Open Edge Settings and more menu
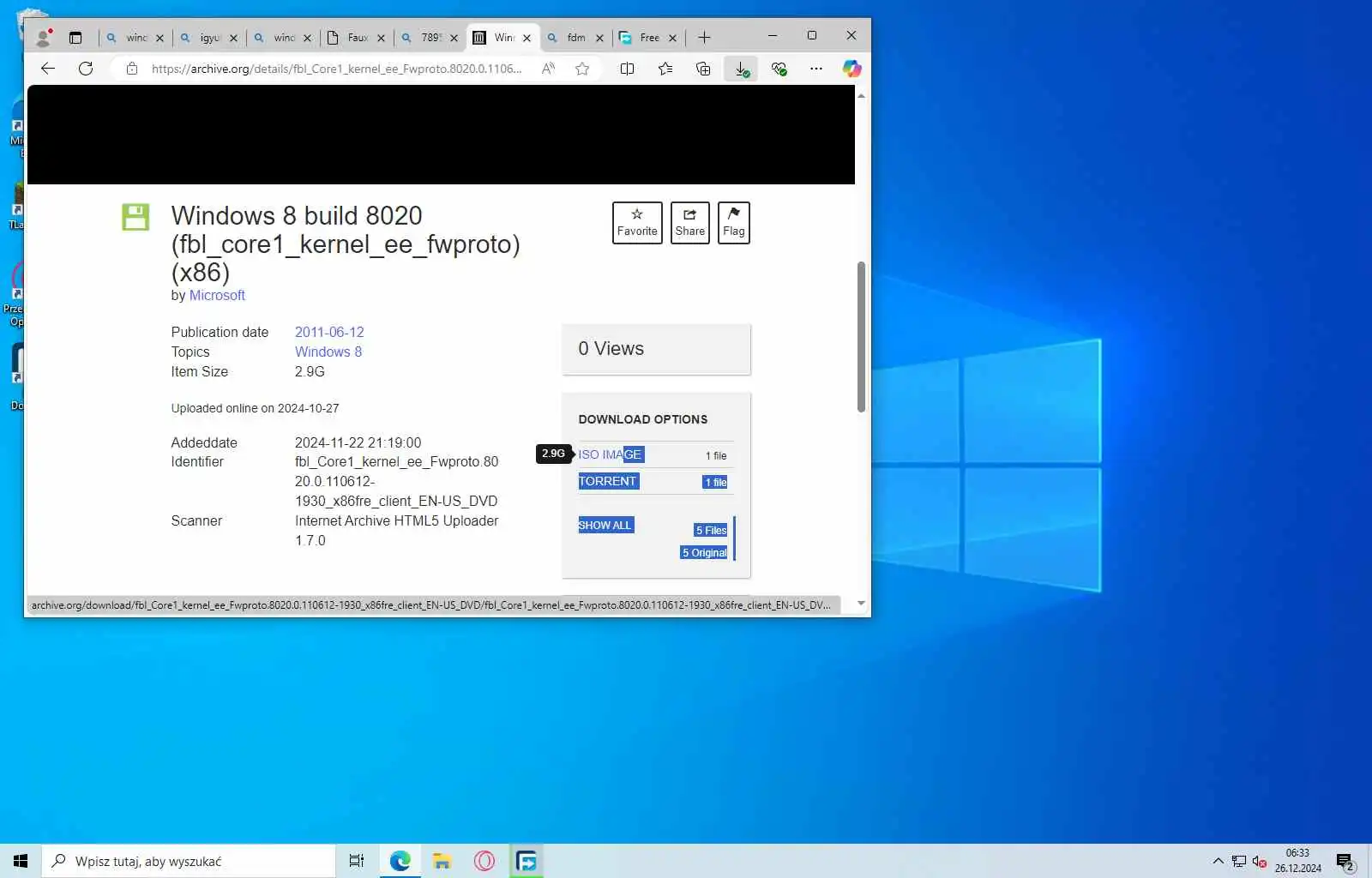Viewport: 1372px width, 878px height. [815, 69]
